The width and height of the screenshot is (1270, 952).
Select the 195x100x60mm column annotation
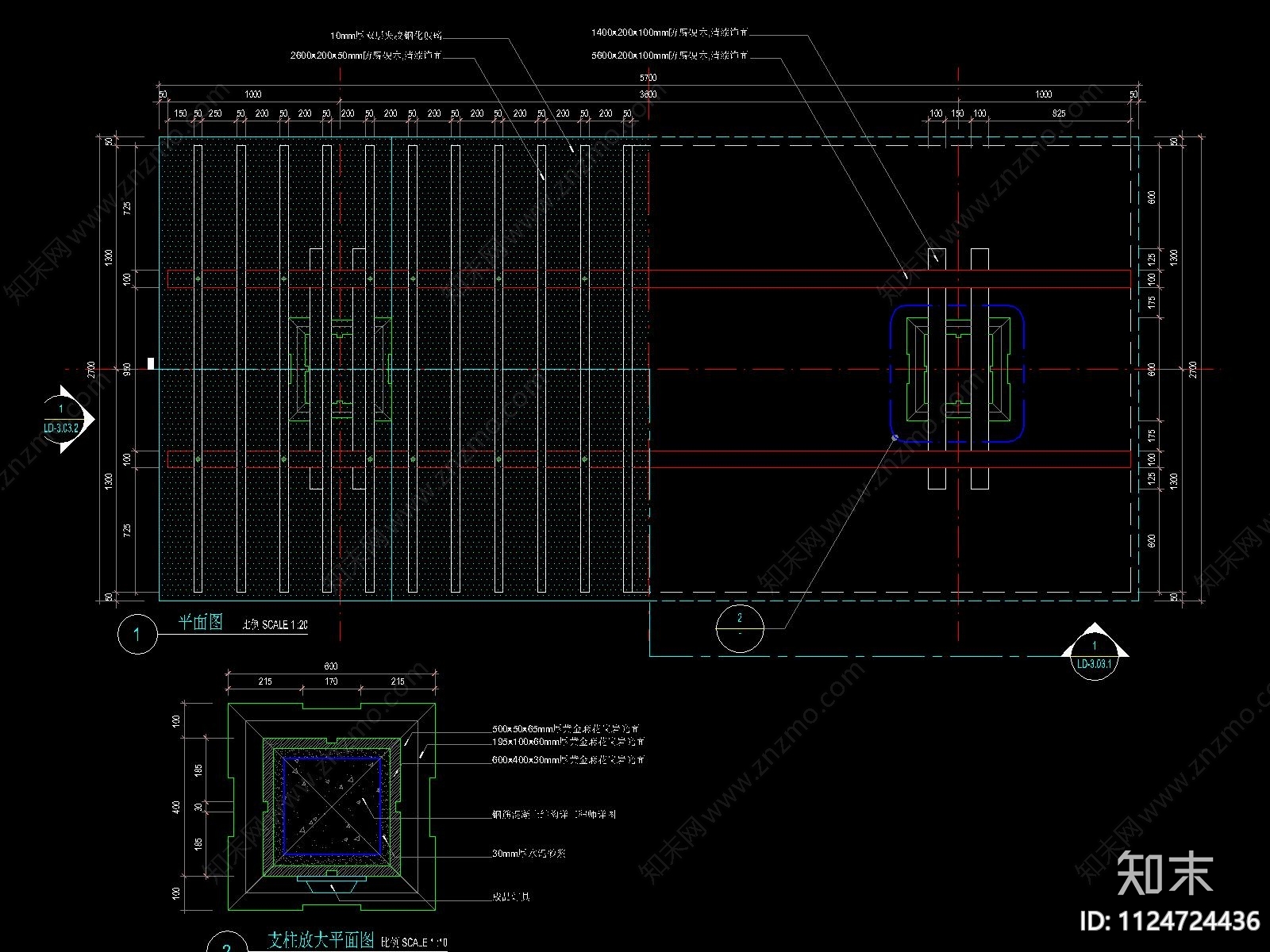(568, 742)
